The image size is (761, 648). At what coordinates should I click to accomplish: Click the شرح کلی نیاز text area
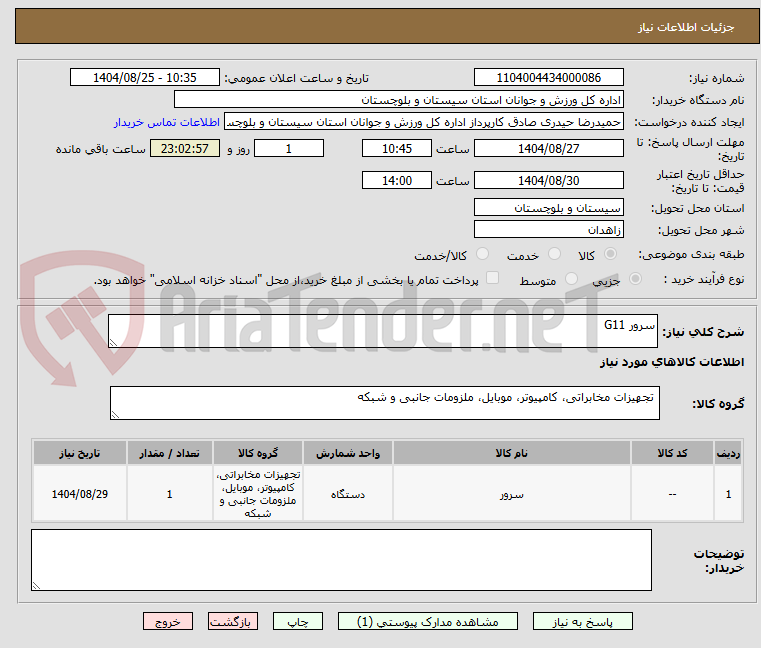383,331
